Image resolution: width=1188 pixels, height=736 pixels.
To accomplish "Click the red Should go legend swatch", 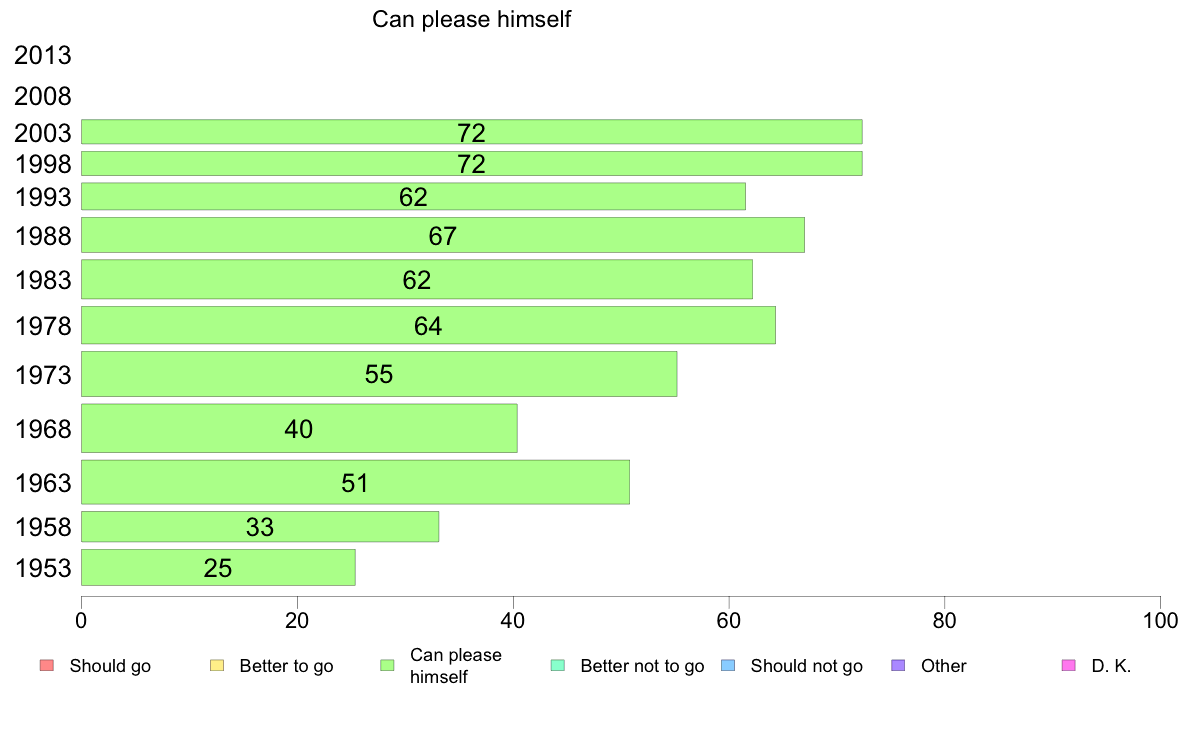I will tap(47, 666).
